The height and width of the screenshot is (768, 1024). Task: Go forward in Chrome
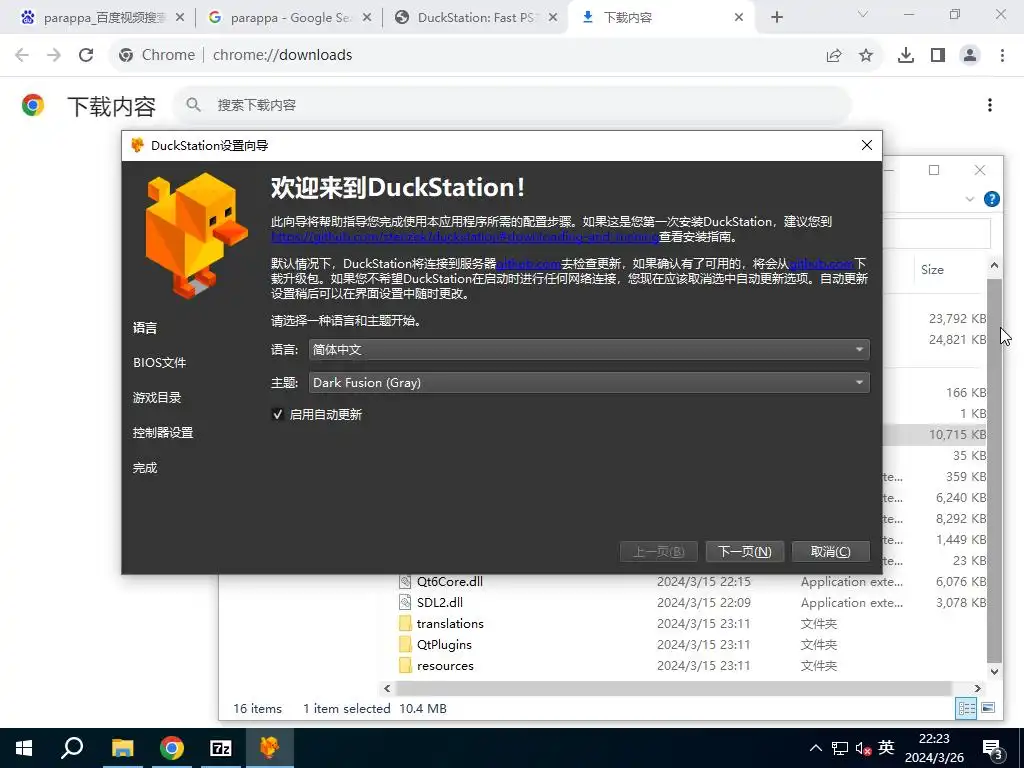click(54, 55)
